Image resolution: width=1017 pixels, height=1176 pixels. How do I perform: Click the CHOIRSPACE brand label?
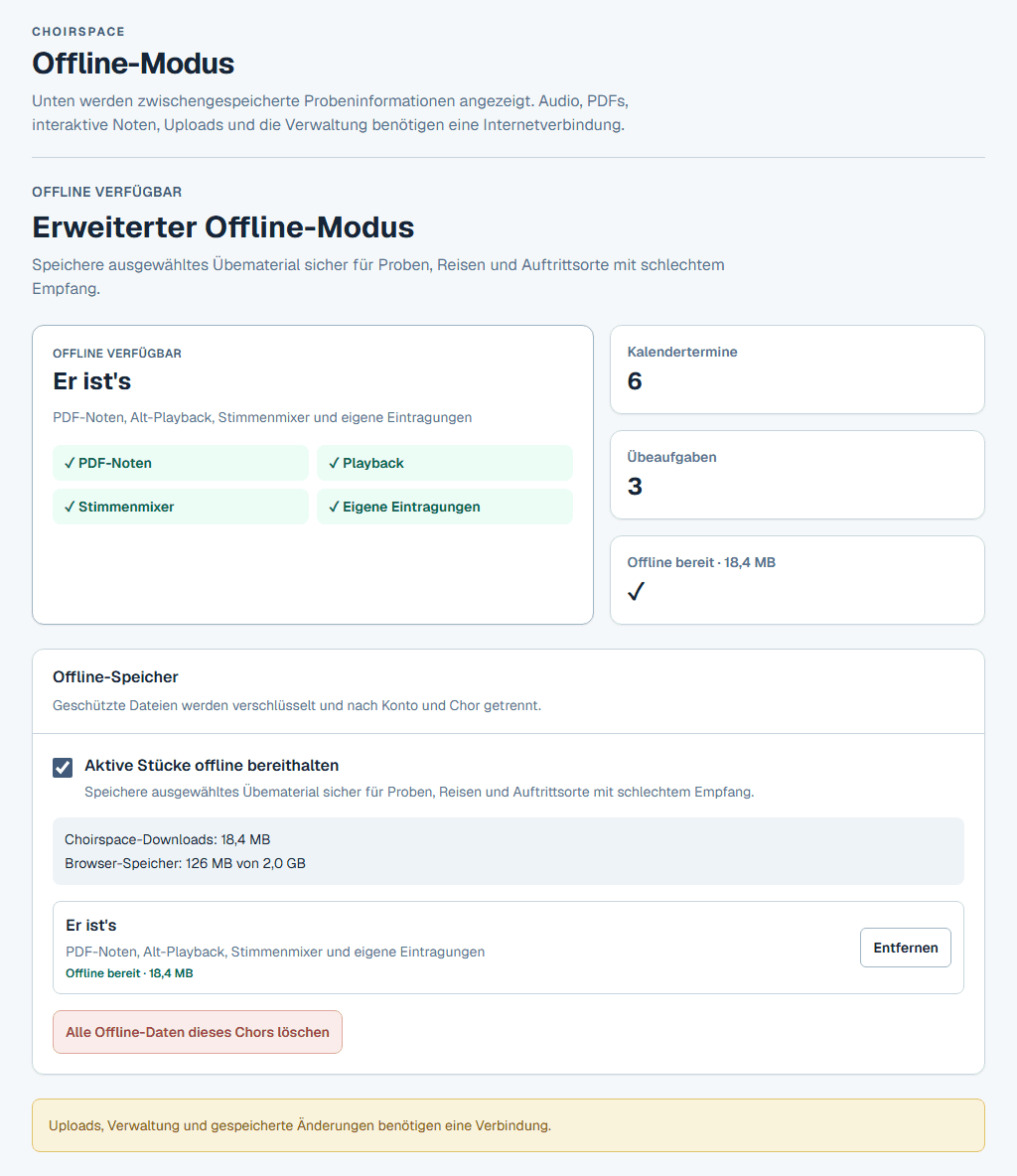point(78,32)
